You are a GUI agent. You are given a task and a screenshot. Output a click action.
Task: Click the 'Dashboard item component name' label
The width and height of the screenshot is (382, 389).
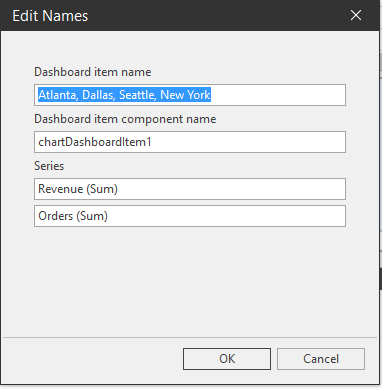(125, 119)
